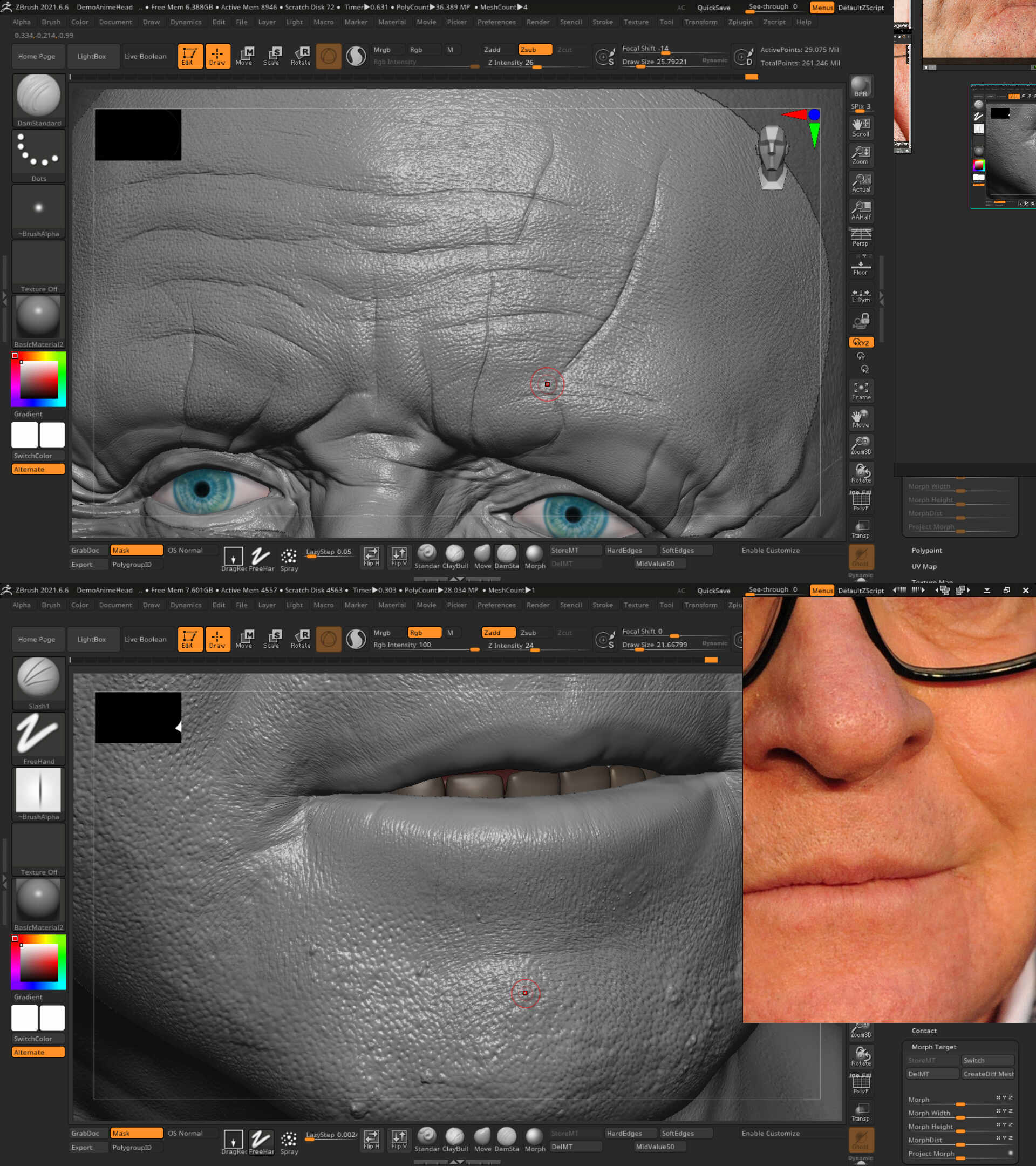This screenshot has width=1036, height=1166.
Task: Choose DamSta brush in bottom window shelf
Action: click(506, 1140)
